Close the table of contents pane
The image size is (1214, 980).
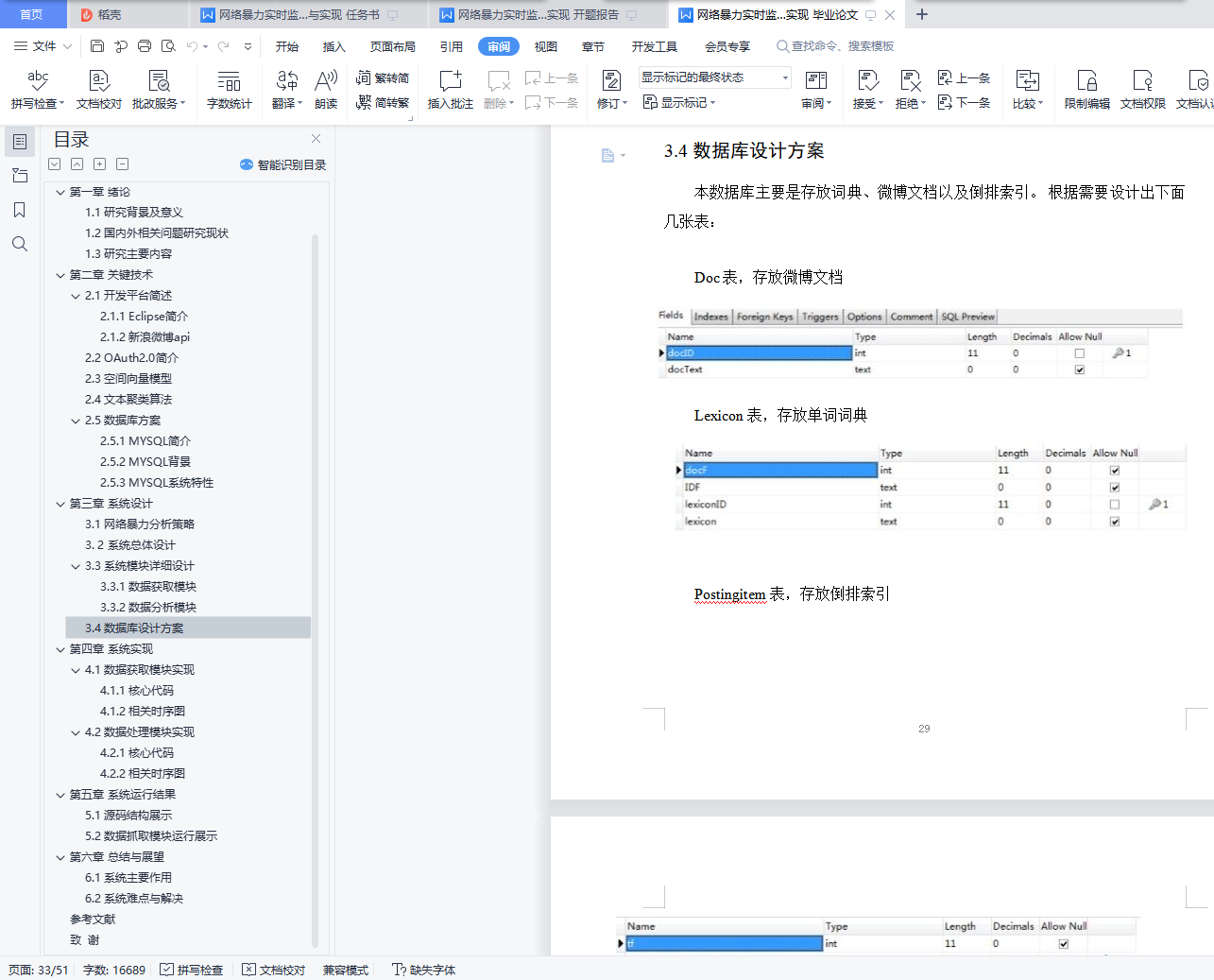[x=316, y=139]
